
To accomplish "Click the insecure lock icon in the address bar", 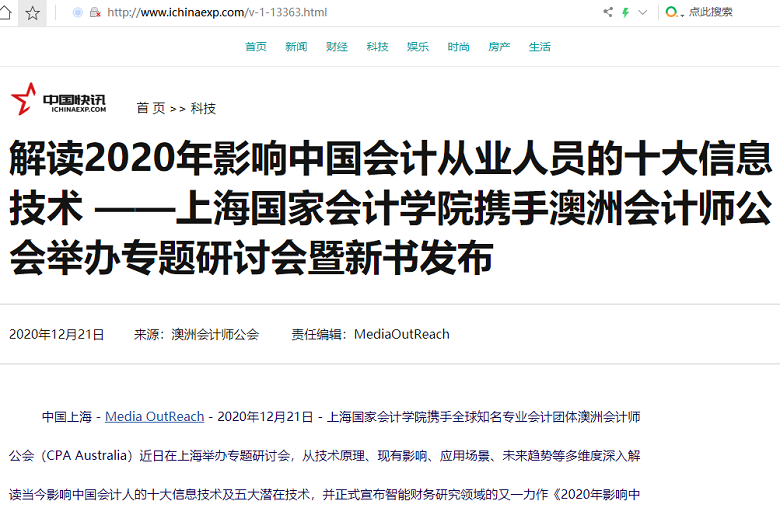I will [x=95, y=12].
